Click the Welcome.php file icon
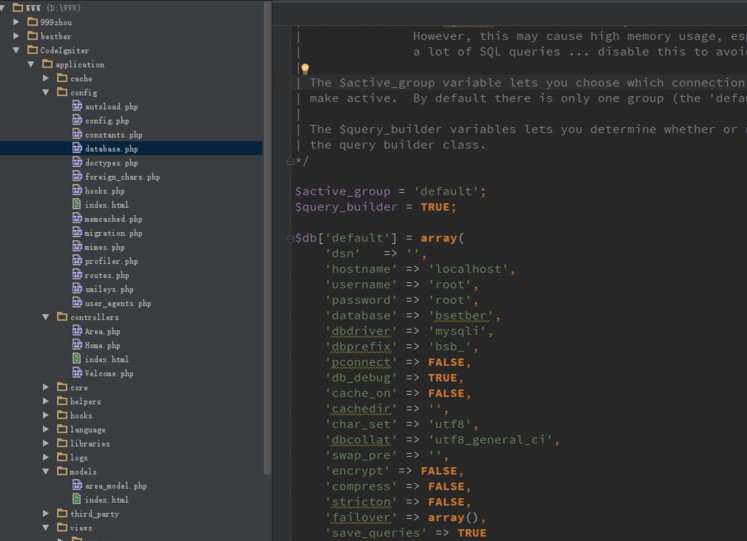 click(x=77, y=373)
